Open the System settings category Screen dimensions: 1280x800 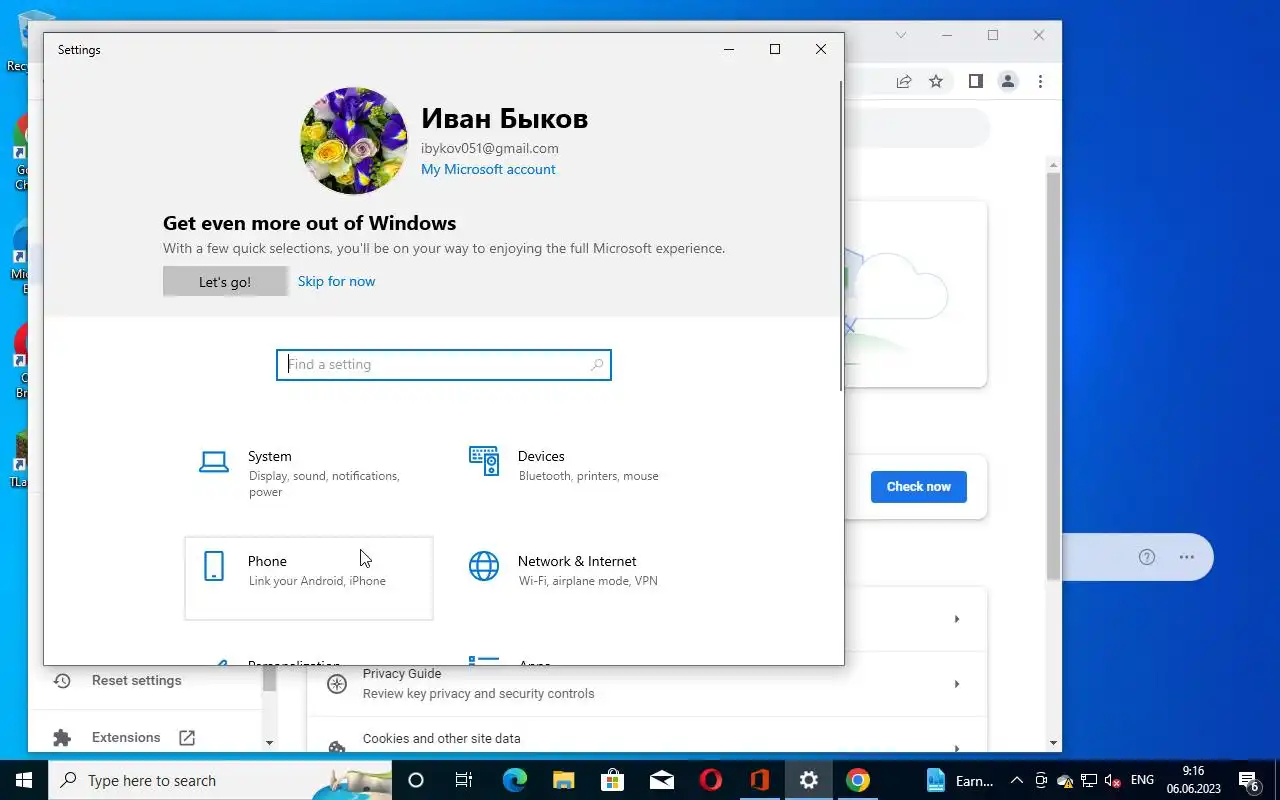click(308, 473)
